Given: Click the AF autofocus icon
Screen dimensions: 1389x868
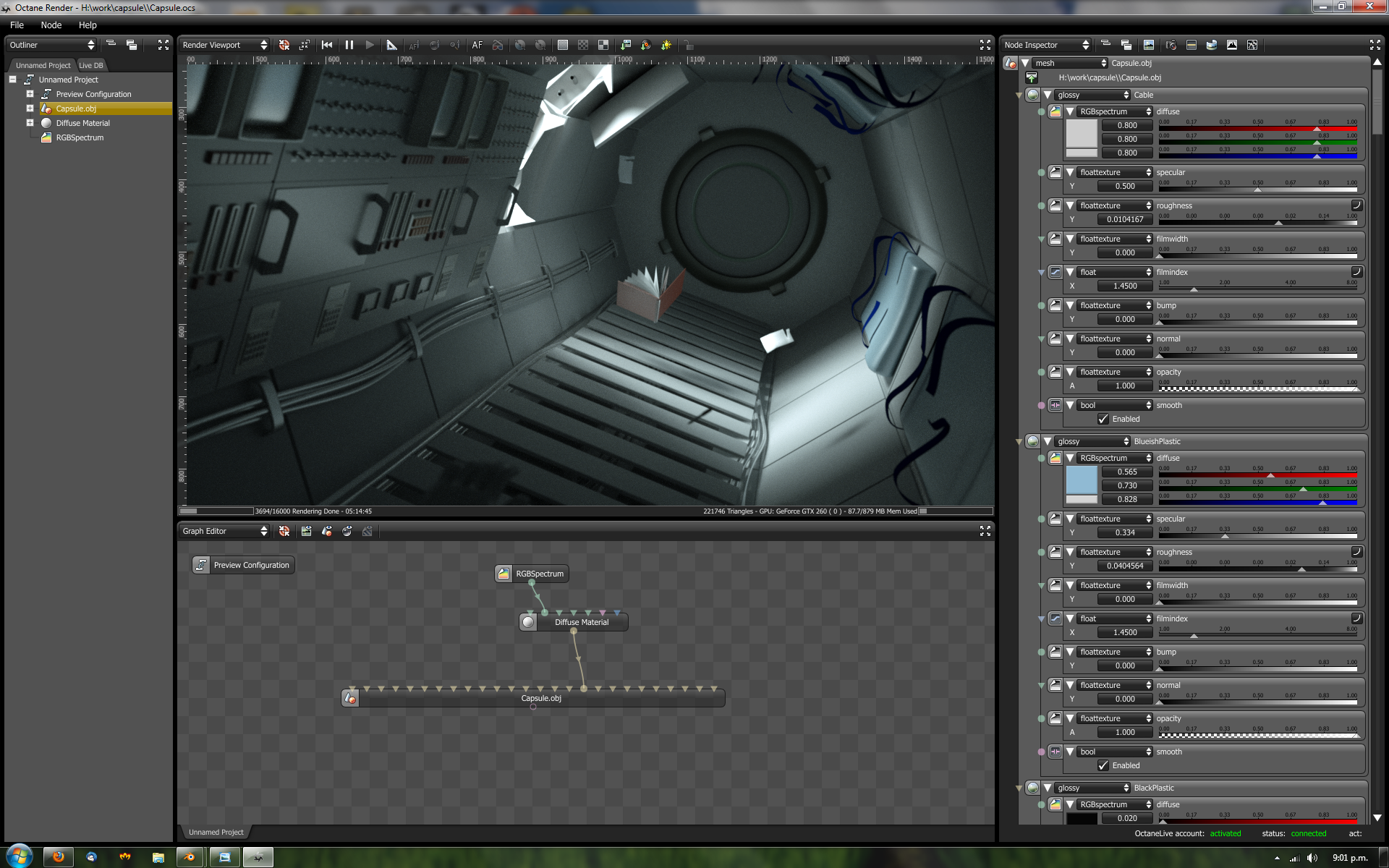Looking at the screenshot, I should [x=477, y=45].
